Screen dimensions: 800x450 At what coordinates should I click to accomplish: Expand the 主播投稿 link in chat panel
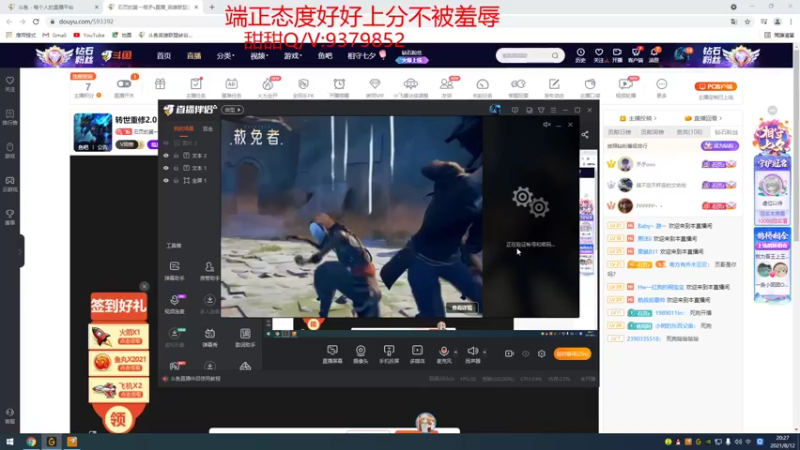click(638, 118)
